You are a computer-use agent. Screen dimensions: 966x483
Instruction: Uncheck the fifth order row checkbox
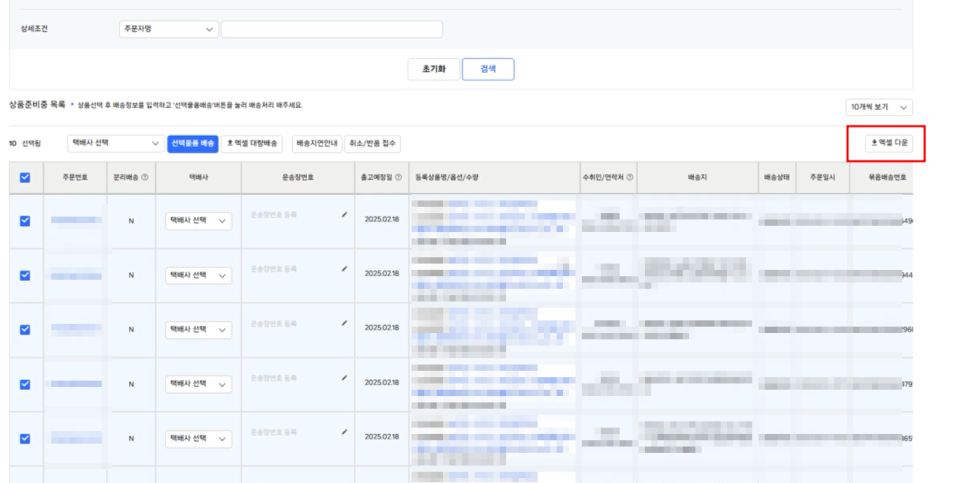[x=25, y=439]
